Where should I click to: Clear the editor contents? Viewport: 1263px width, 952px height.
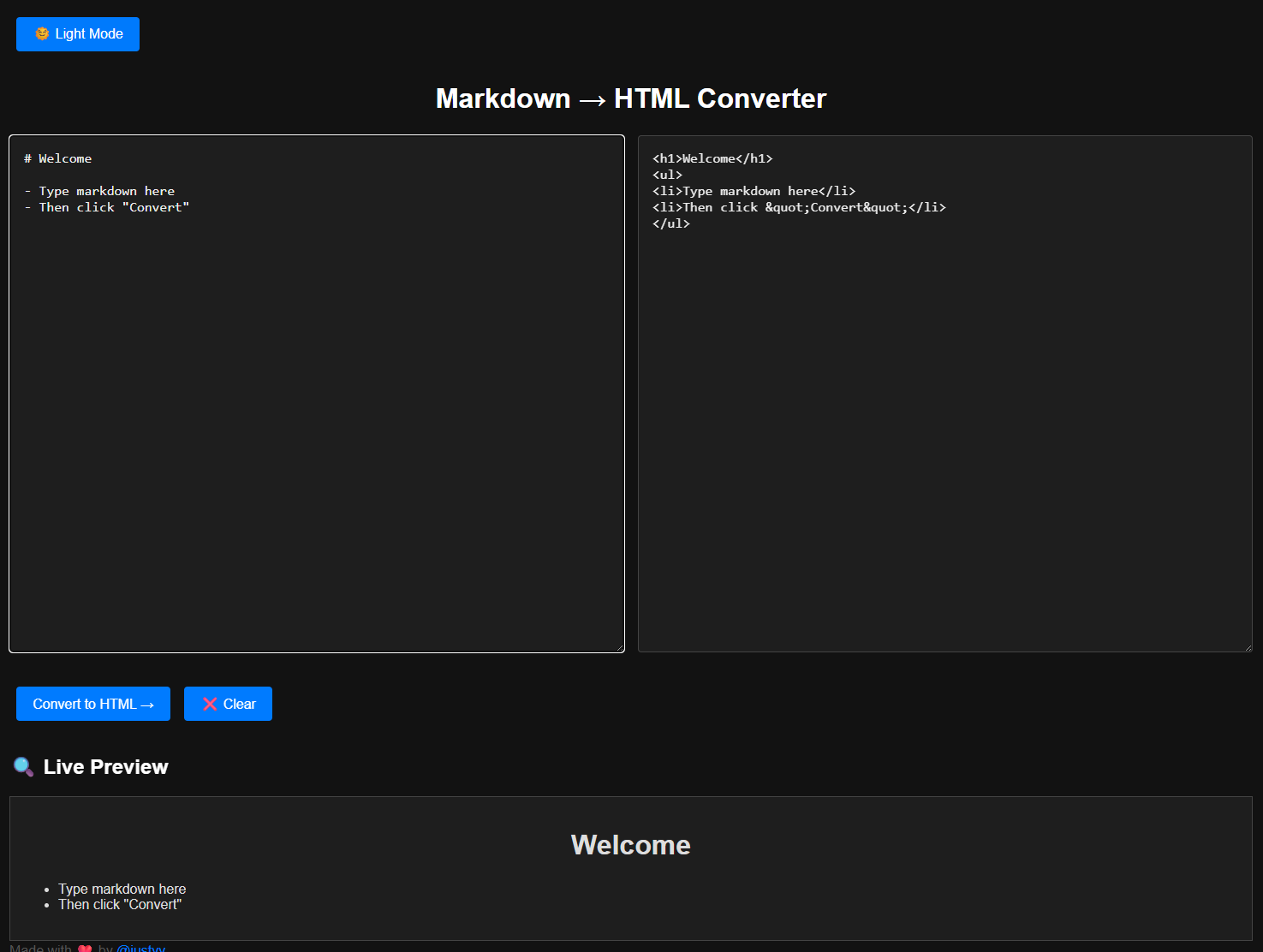pos(228,704)
